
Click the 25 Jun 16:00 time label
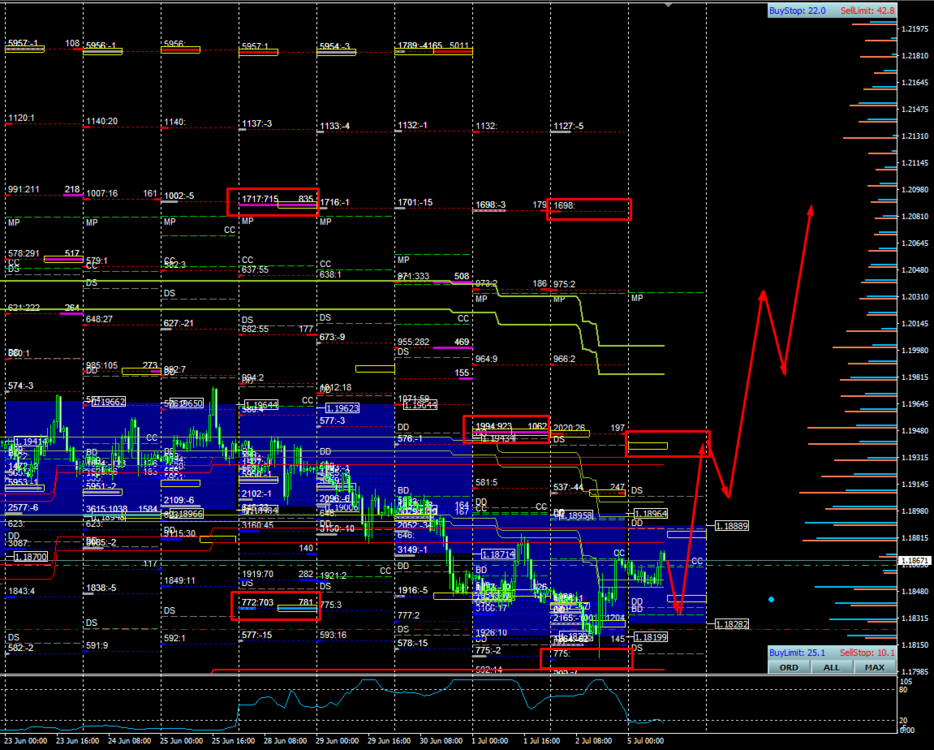(234, 741)
